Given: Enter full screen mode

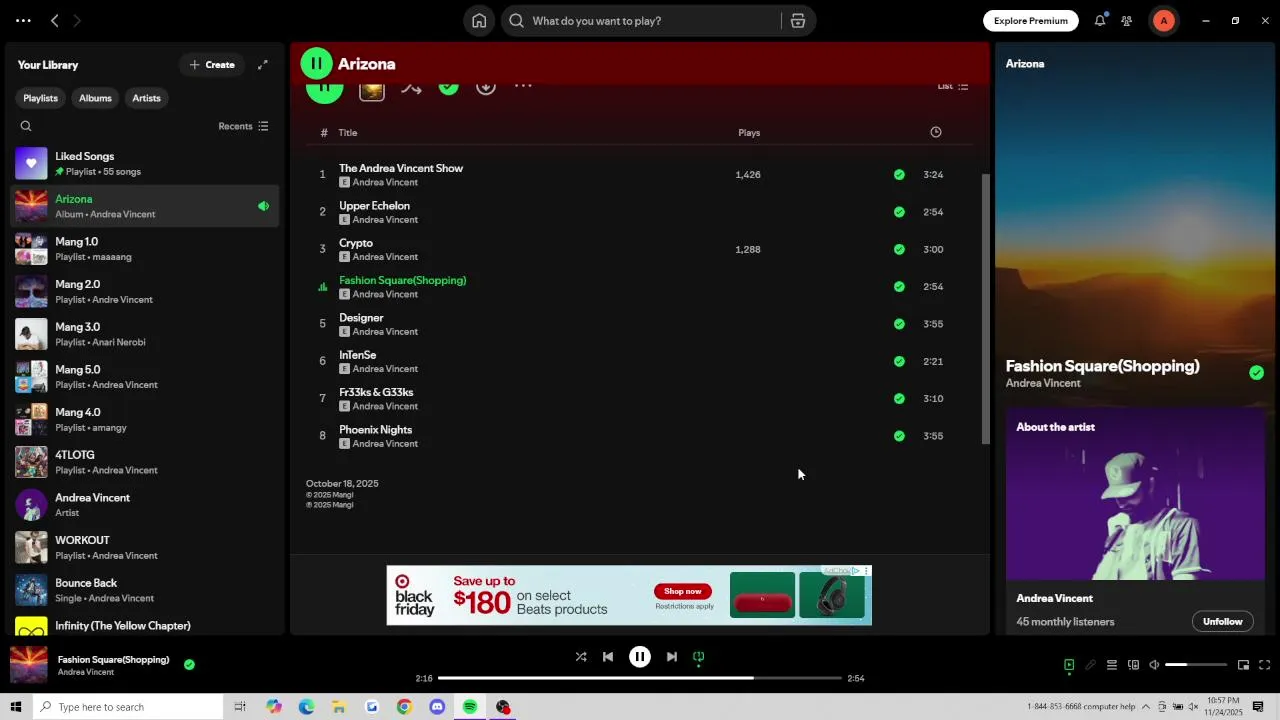Looking at the screenshot, I should coord(1264,665).
